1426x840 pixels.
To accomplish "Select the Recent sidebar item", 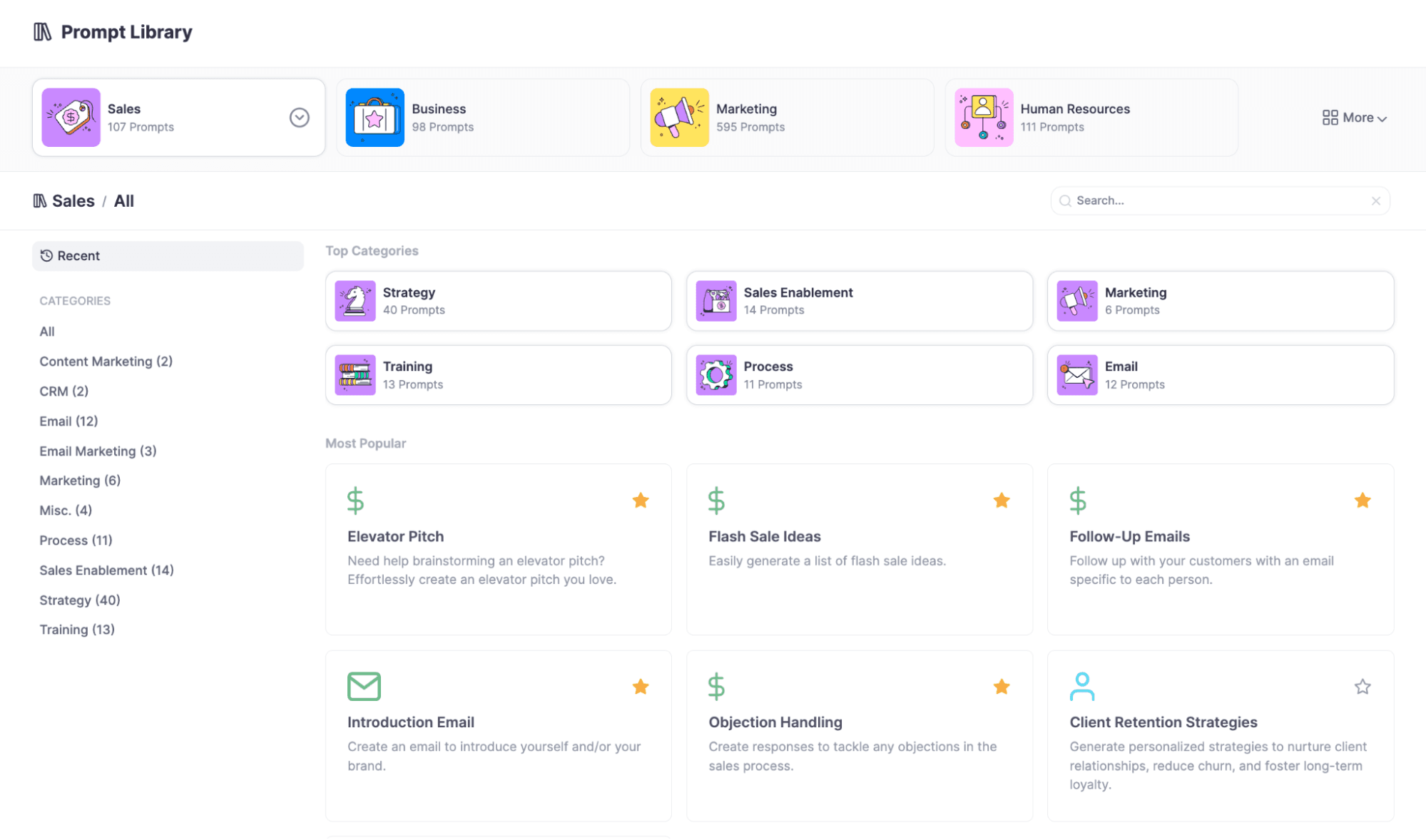I will coord(78,256).
